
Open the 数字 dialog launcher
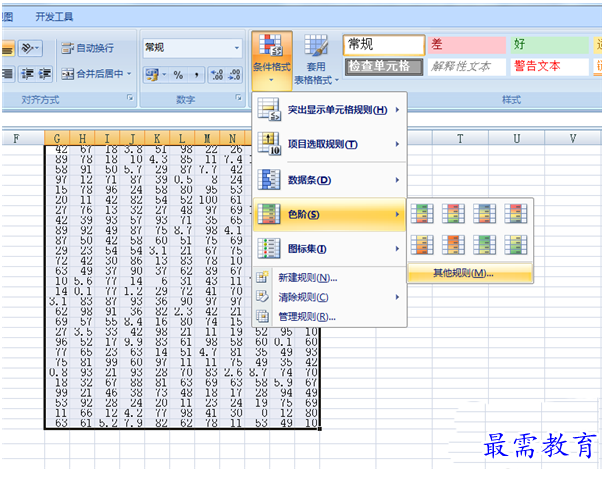click(x=238, y=98)
